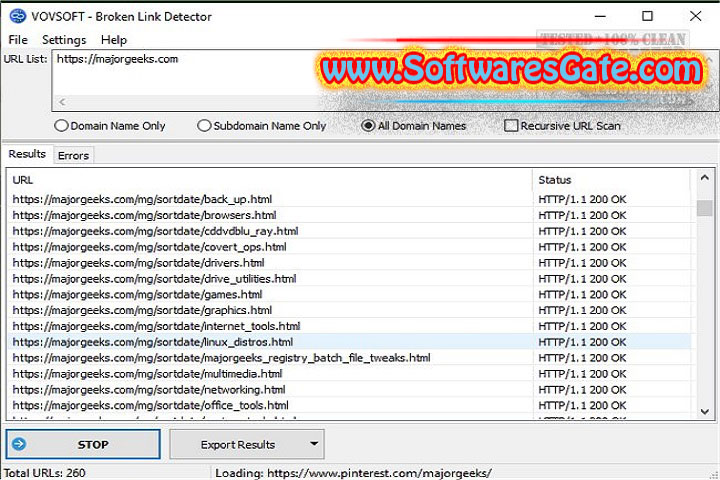Open the Settings menu
Image resolution: width=720 pixels, height=480 pixels.
(64, 40)
